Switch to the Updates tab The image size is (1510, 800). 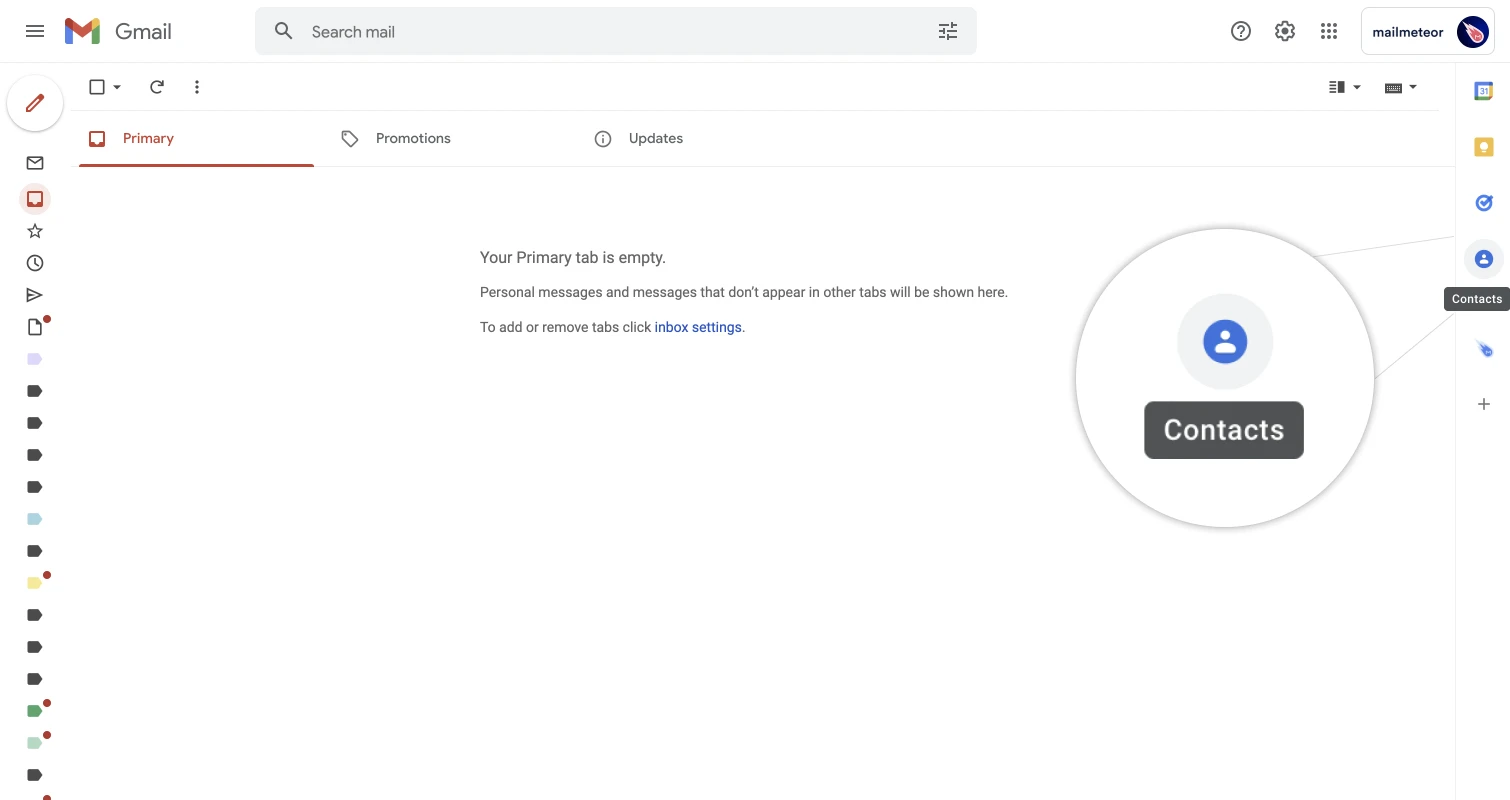coord(655,138)
